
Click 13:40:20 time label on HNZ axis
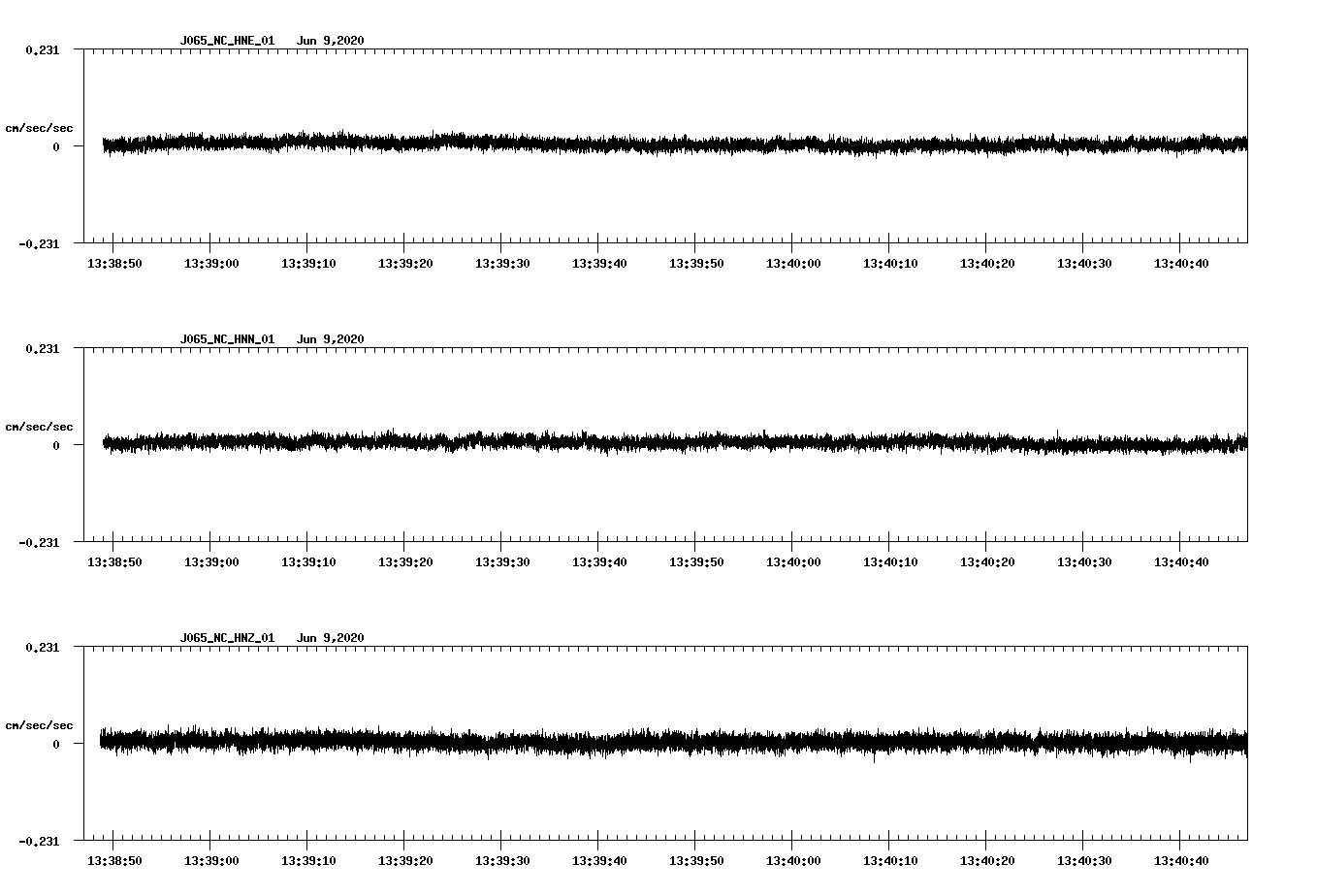[x=987, y=861]
